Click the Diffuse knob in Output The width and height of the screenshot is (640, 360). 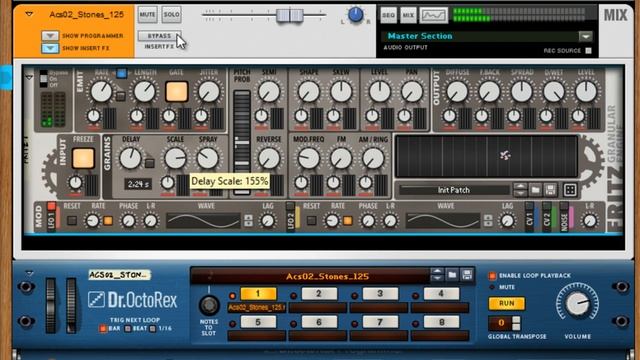[457, 91]
